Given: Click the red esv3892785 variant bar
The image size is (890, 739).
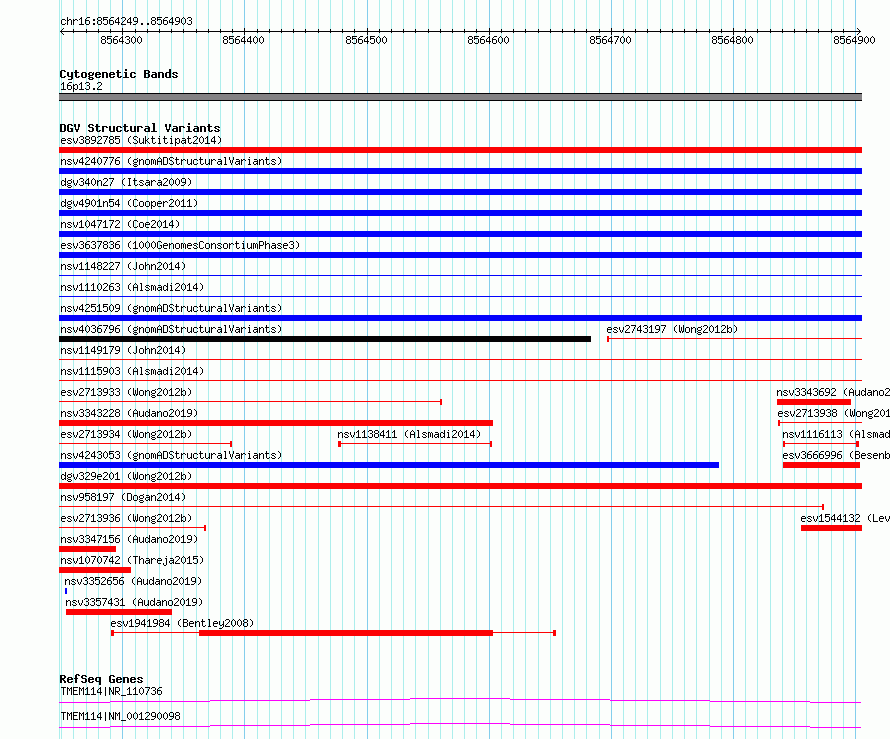Looking at the screenshot, I should [x=460, y=150].
